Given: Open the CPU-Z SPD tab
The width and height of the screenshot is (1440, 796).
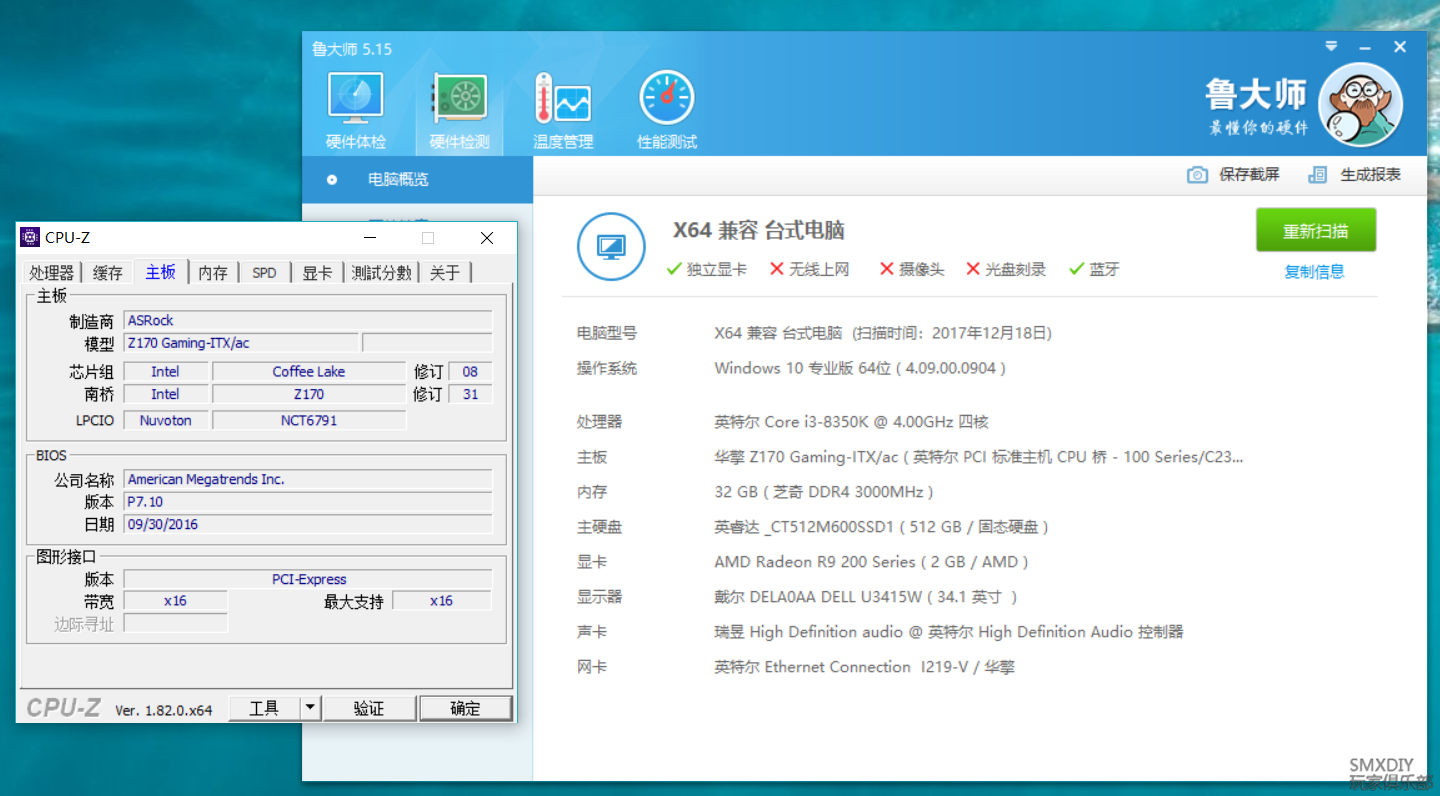Looking at the screenshot, I should [x=264, y=272].
